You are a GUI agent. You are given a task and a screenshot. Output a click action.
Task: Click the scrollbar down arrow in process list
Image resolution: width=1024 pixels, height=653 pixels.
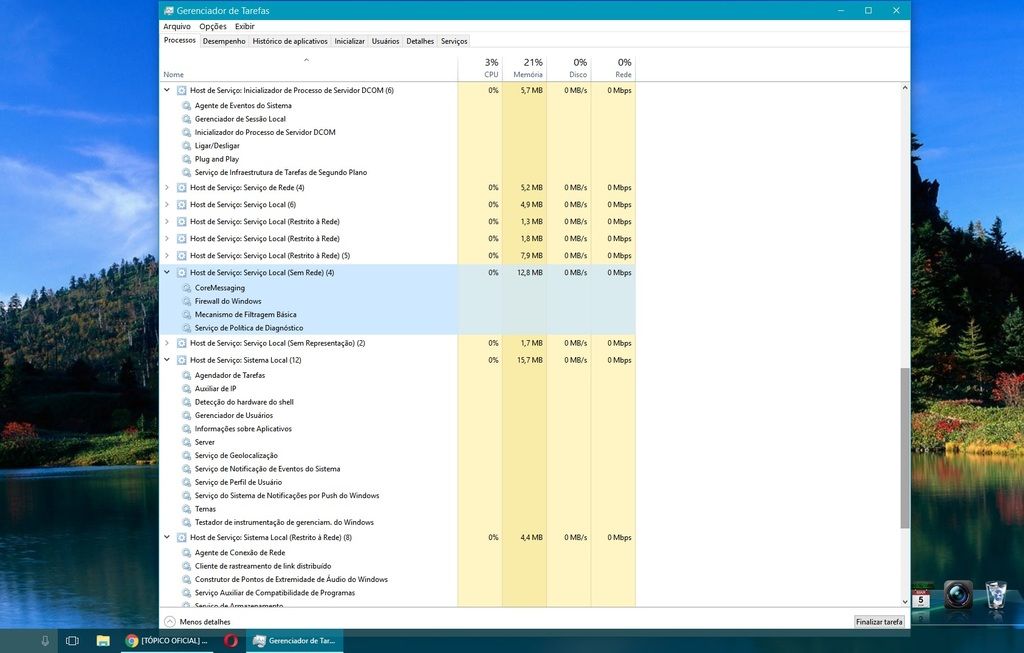click(905, 601)
